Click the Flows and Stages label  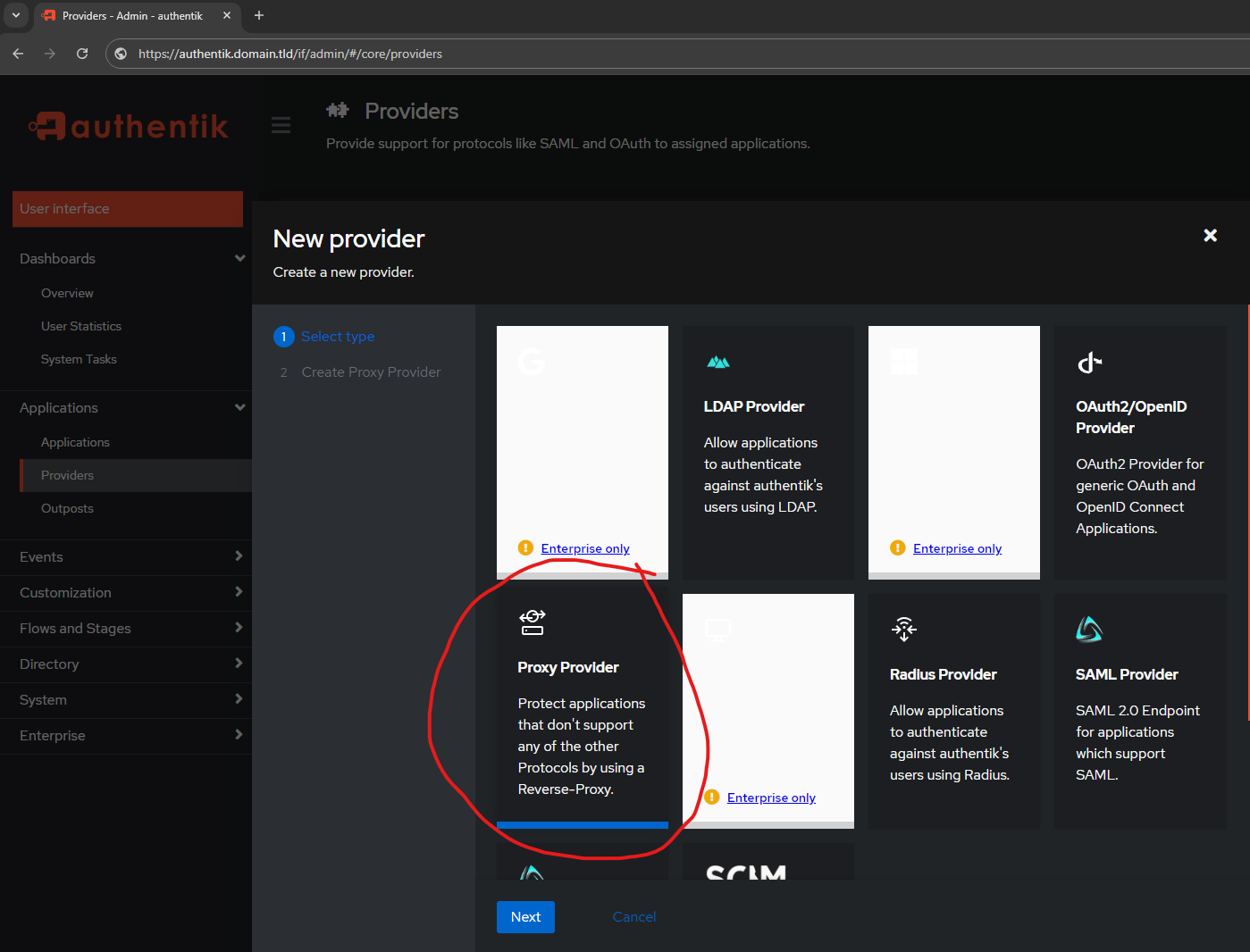click(75, 629)
